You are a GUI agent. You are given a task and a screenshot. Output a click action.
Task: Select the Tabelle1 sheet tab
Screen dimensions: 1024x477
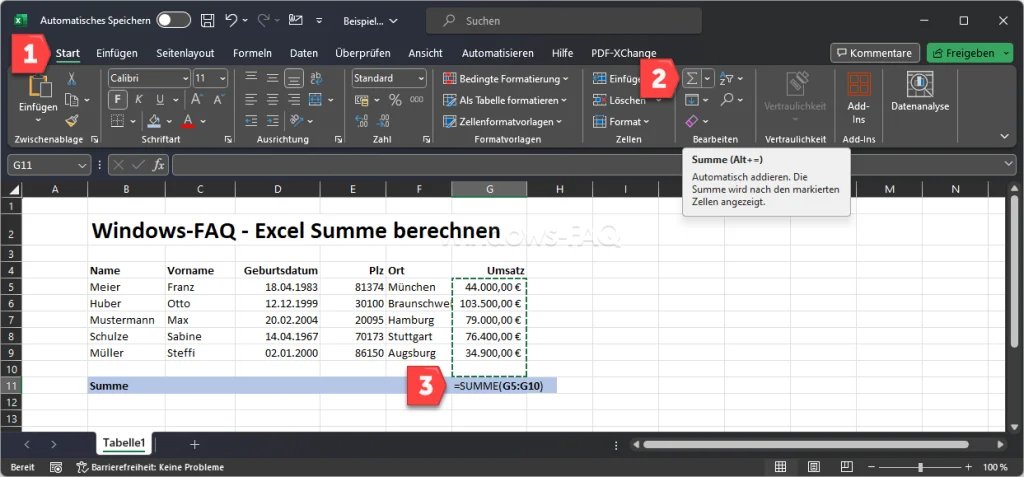[123, 444]
